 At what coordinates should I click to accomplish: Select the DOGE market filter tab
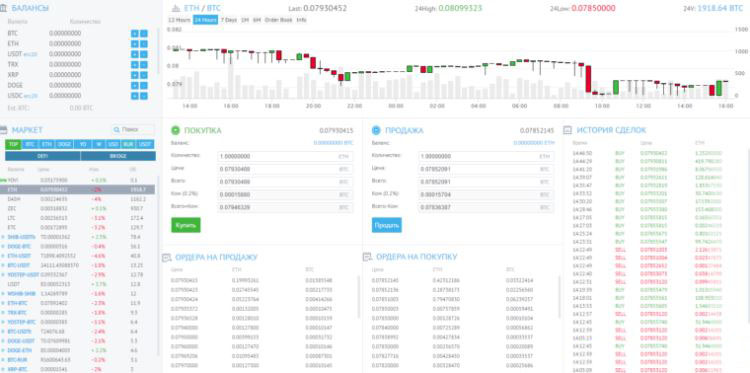[x=64, y=144]
